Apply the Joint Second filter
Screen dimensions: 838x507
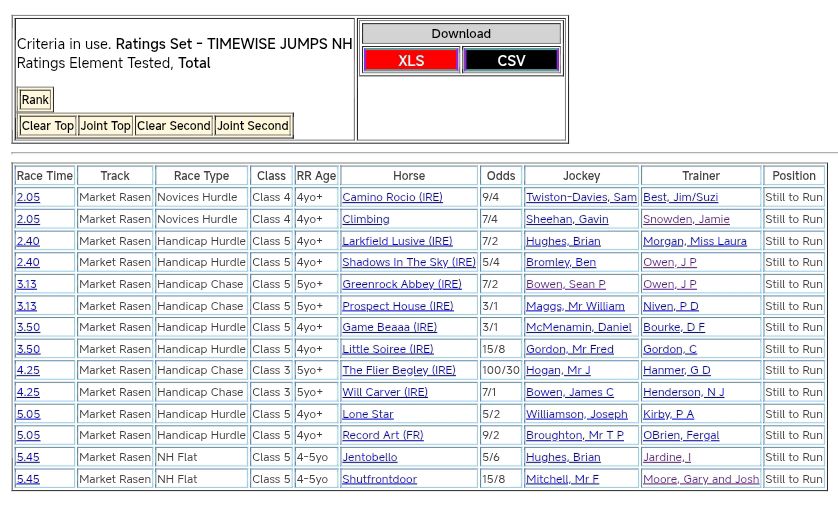(253, 126)
